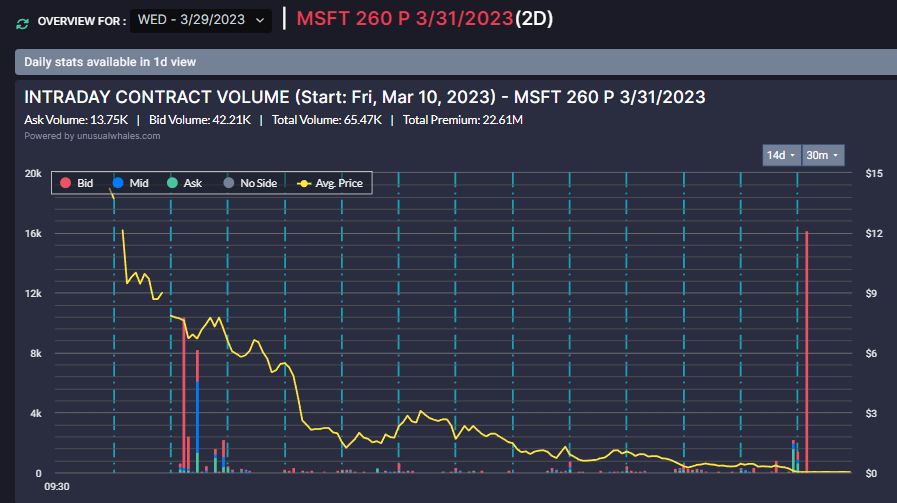
Task: Toggle the Avg. Price line in legend
Action: point(330,183)
